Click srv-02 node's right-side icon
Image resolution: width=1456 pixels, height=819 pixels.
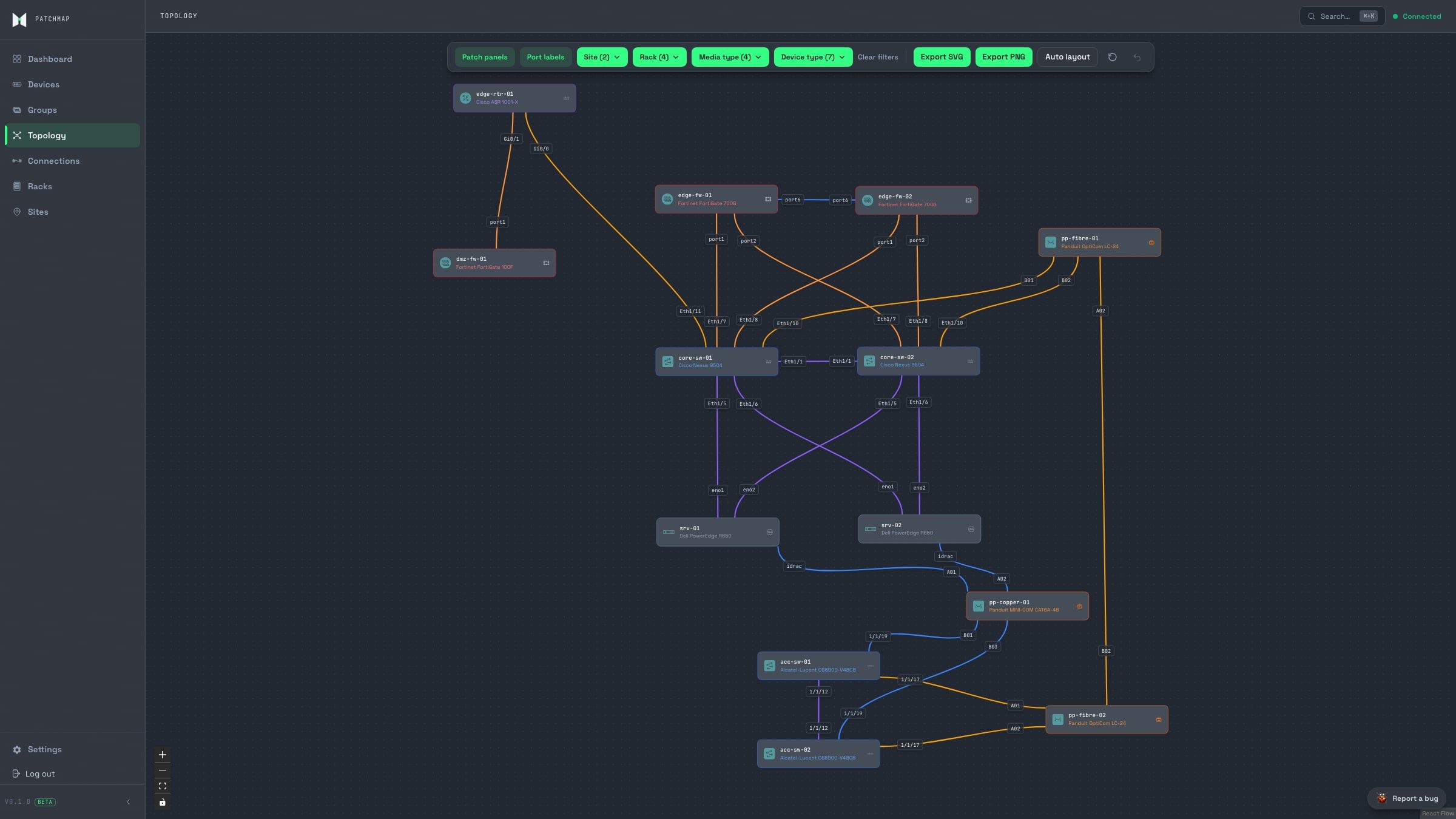(x=971, y=529)
